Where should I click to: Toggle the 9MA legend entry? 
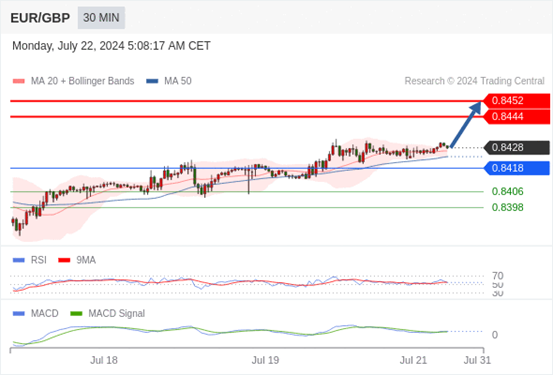(77, 260)
